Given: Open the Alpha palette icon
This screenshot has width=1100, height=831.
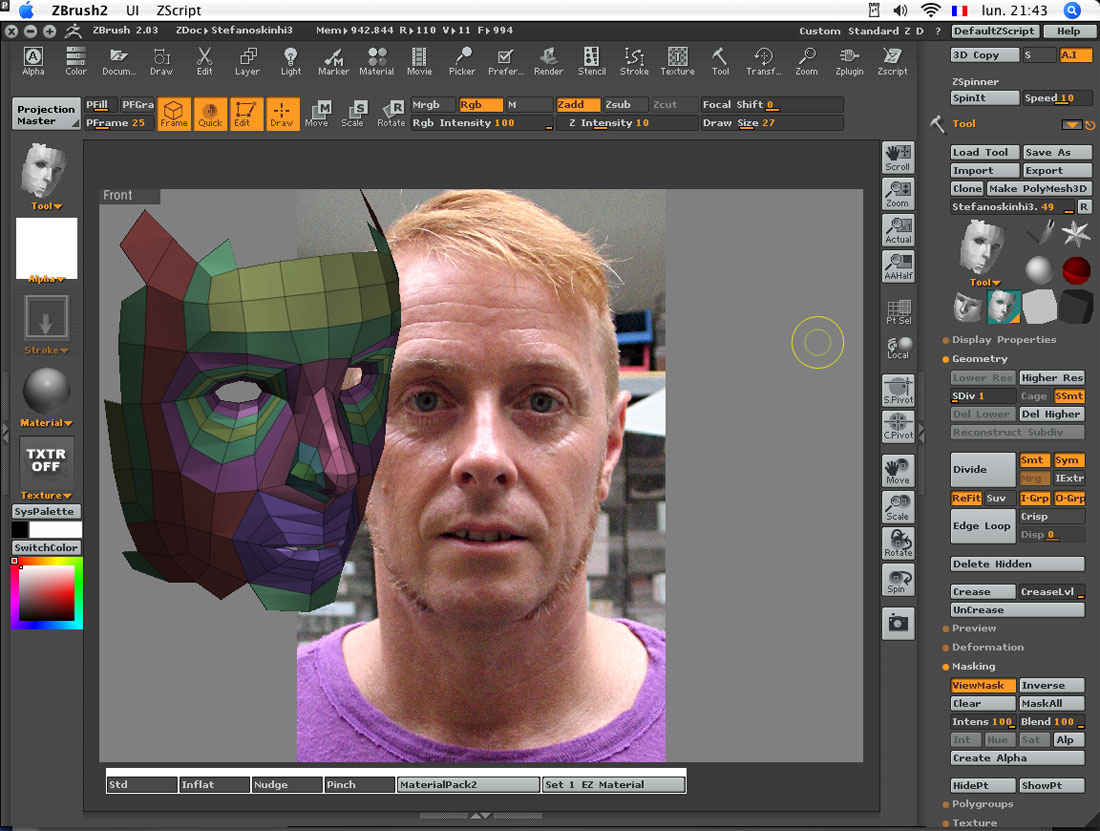Looking at the screenshot, I should click(x=33, y=61).
